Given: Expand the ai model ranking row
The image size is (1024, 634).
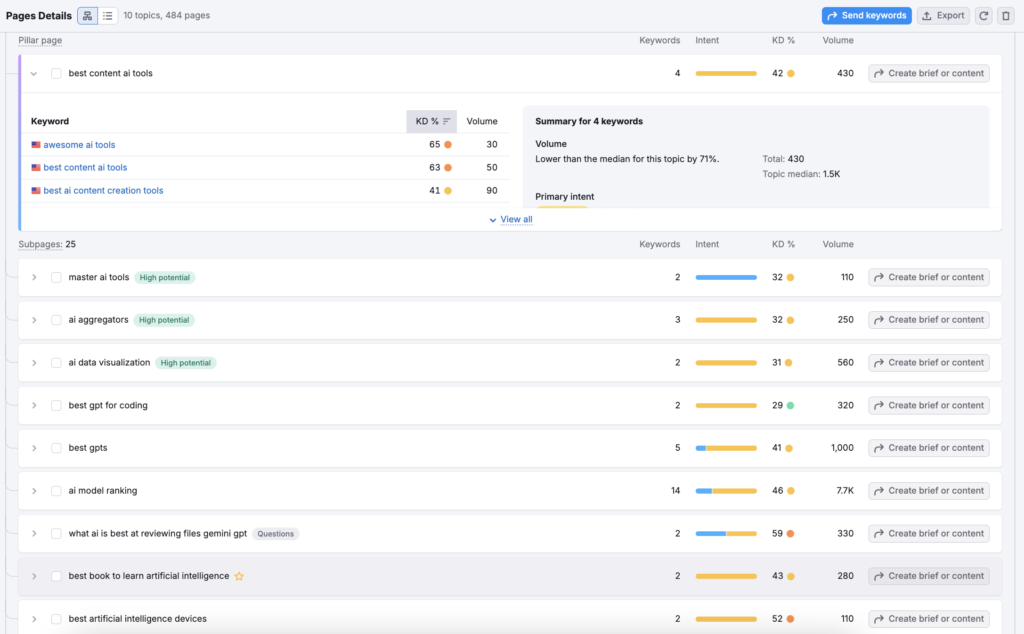Looking at the screenshot, I should (x=34, y=491).
